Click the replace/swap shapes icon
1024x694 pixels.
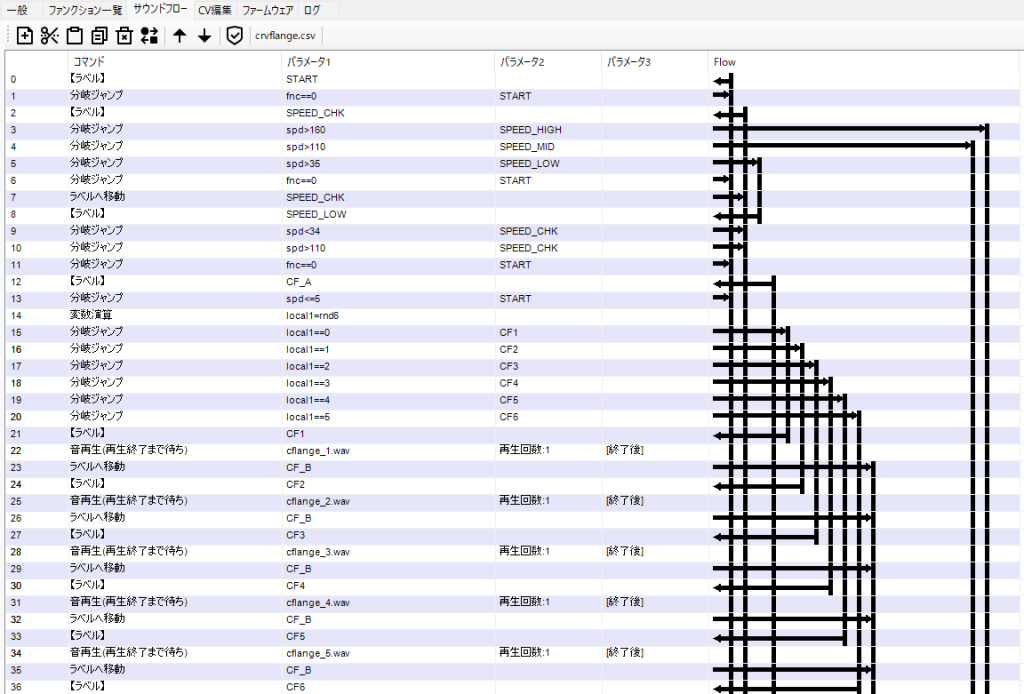click(x=149, y=36)
